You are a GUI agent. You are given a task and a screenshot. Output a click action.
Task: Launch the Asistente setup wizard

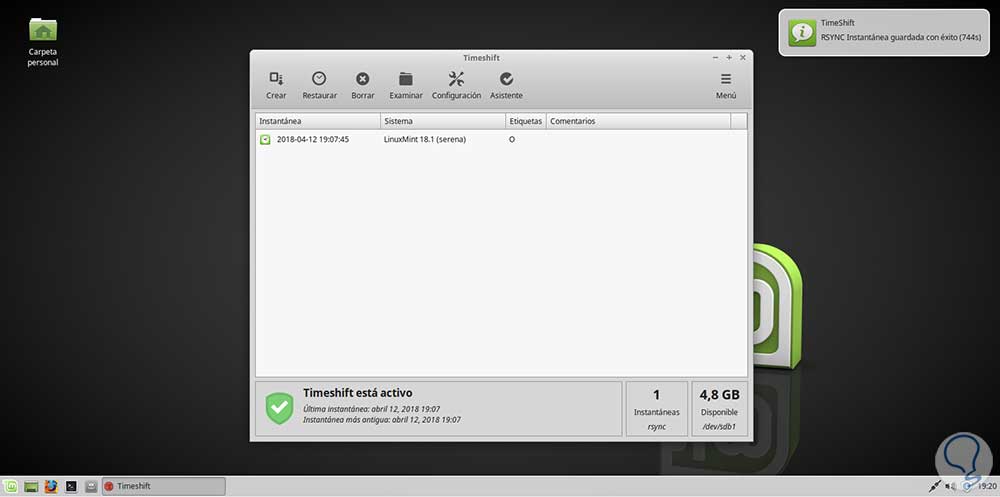pyautogui.click(x=506, y=85)
